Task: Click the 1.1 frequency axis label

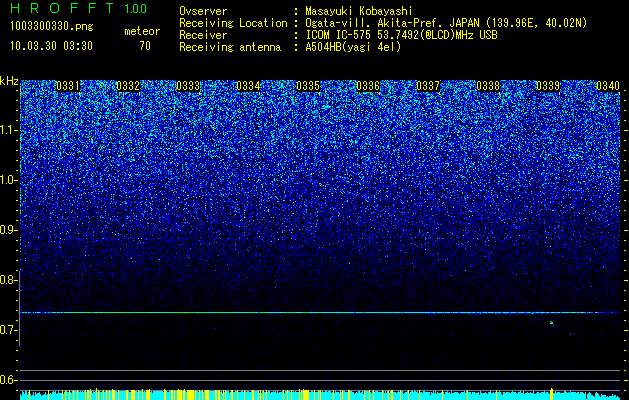Action: pos(9,130)
